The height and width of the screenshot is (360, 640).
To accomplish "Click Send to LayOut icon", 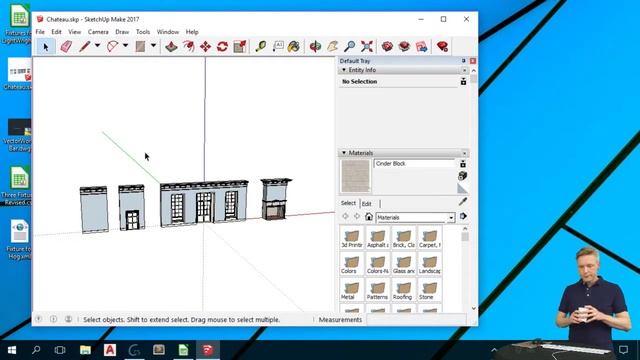I will coord(422,47).
